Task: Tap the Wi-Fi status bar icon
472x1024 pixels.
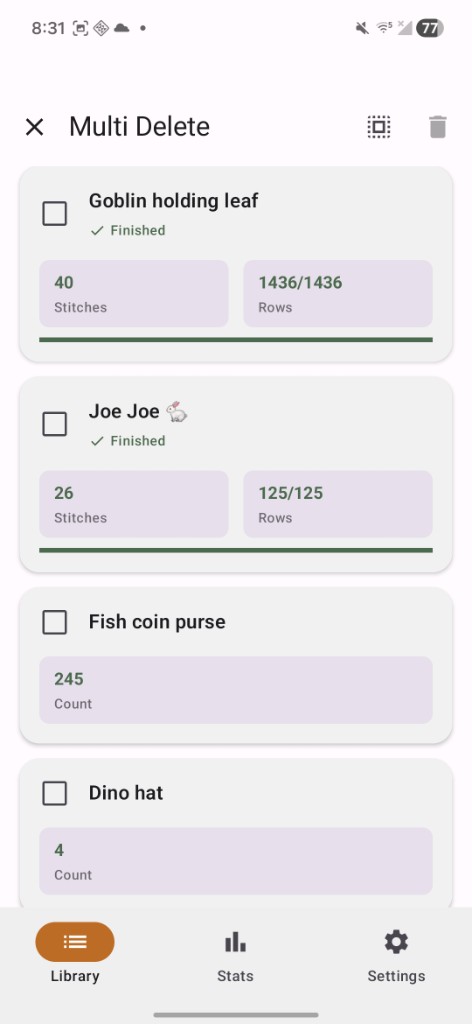Action: [x=384, y=28]
